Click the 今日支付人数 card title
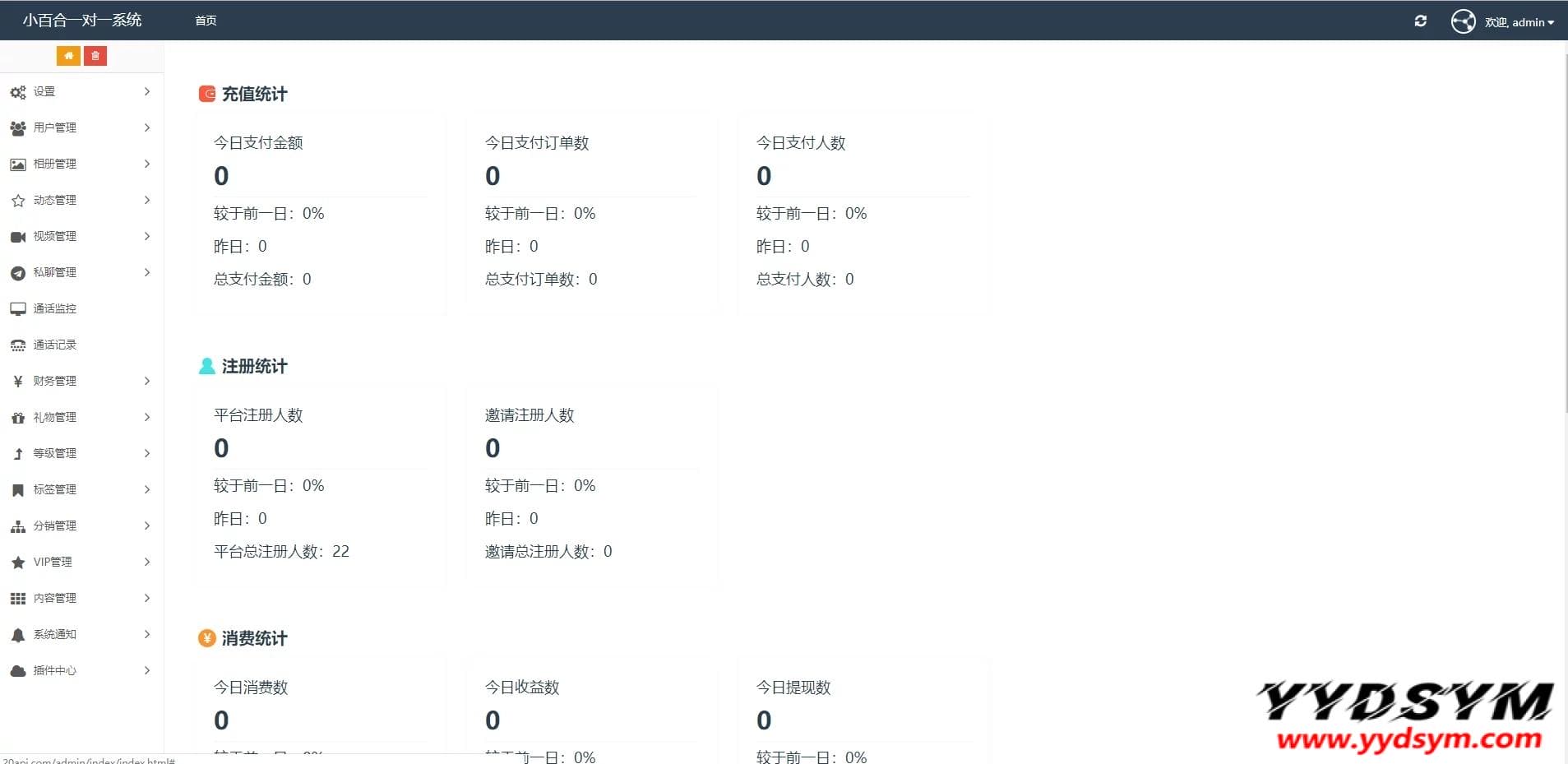 click(x=801, y=143)
